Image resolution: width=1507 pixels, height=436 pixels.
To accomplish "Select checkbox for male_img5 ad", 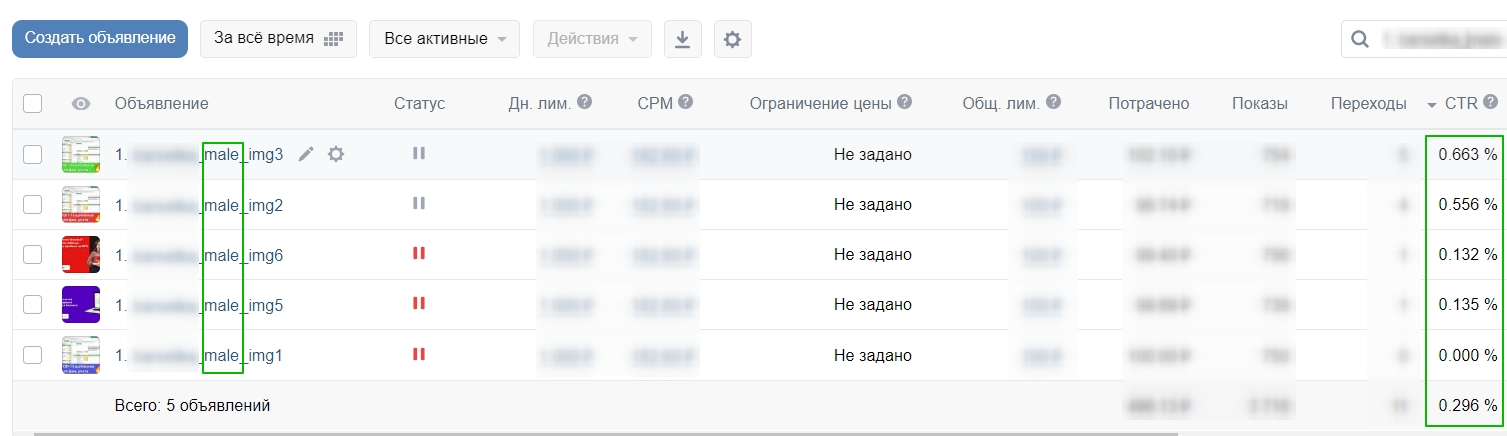I will (x=33, y=304).
